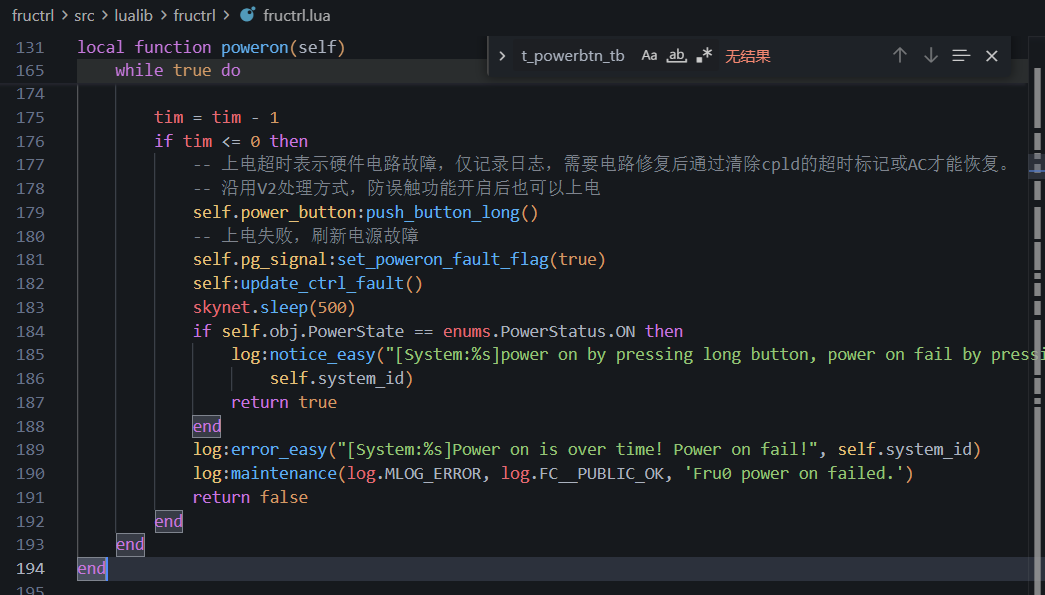Click the 无结果 no-results label

tap(747, 56)
